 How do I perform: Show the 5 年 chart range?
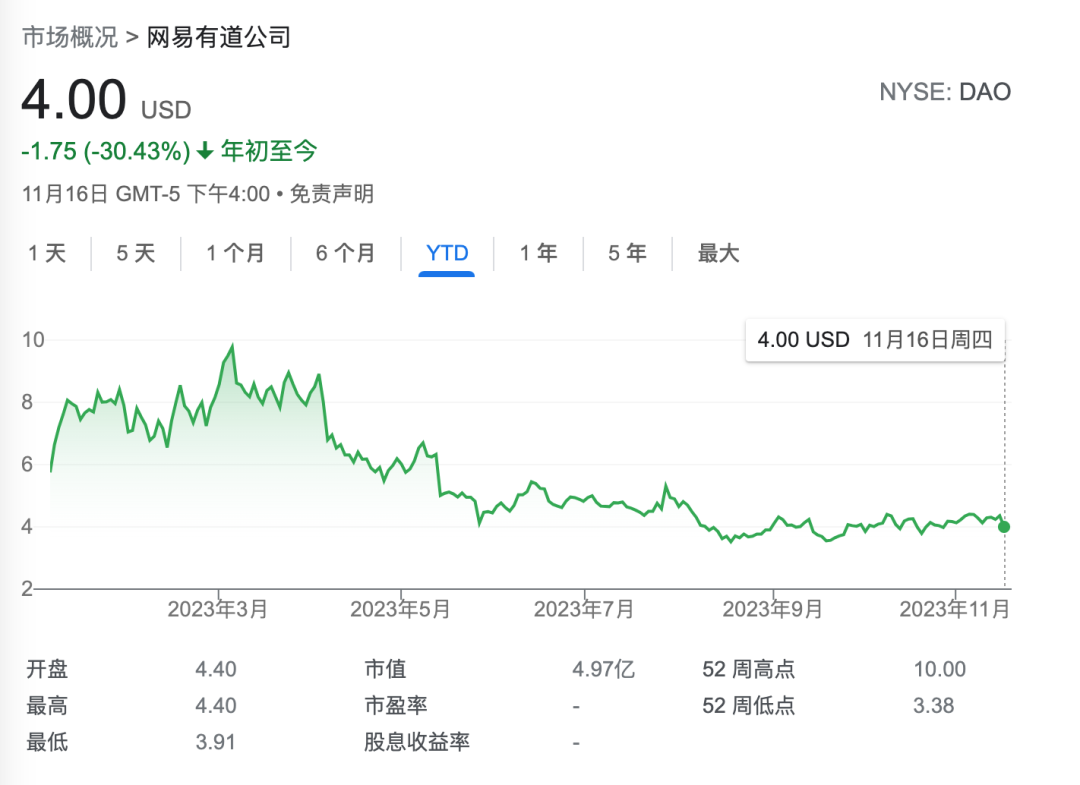[x=627, y=253]
